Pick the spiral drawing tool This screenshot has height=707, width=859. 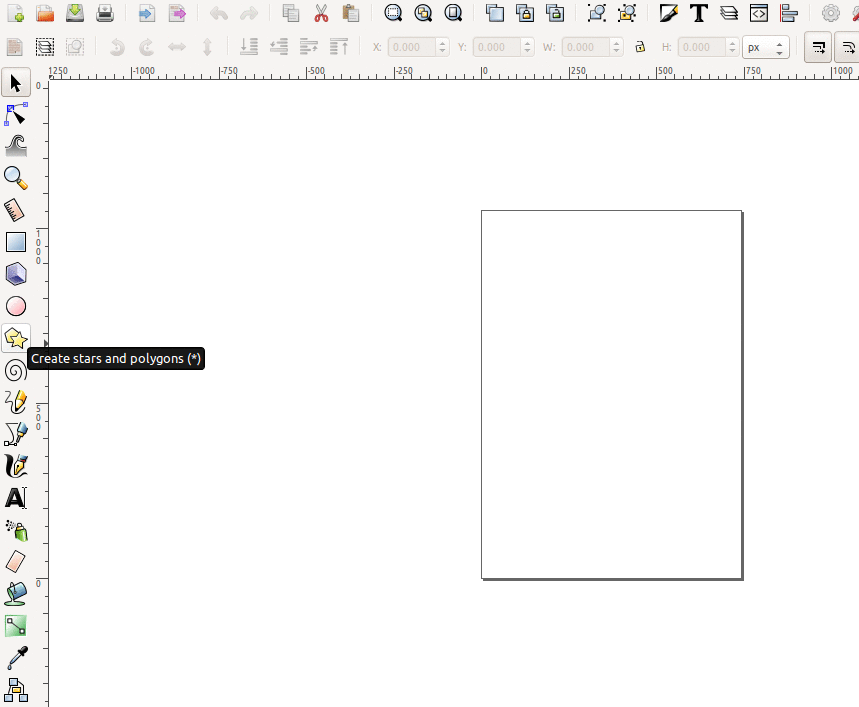pyautogui.click(x=16, y=370)
